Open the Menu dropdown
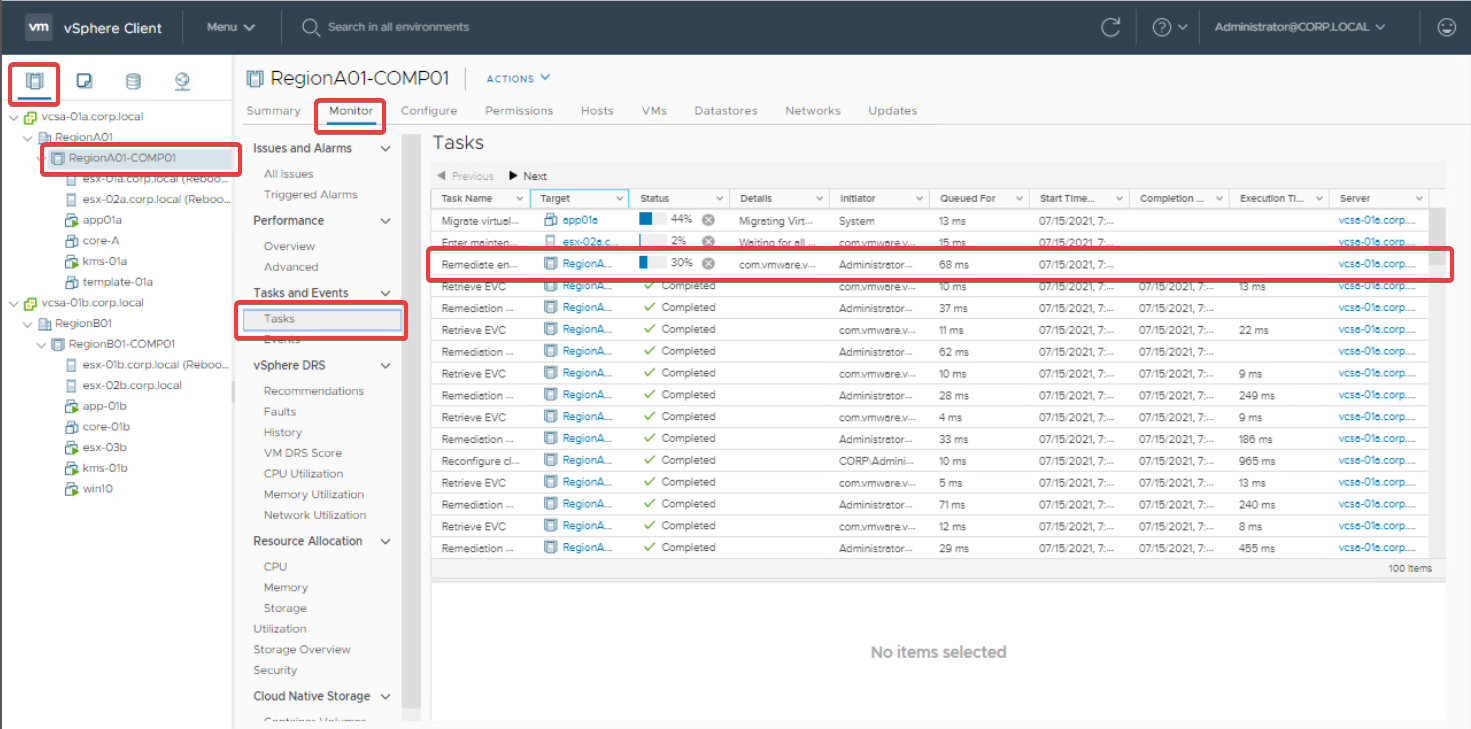The image size is (1471, 729). click(231, 27)
